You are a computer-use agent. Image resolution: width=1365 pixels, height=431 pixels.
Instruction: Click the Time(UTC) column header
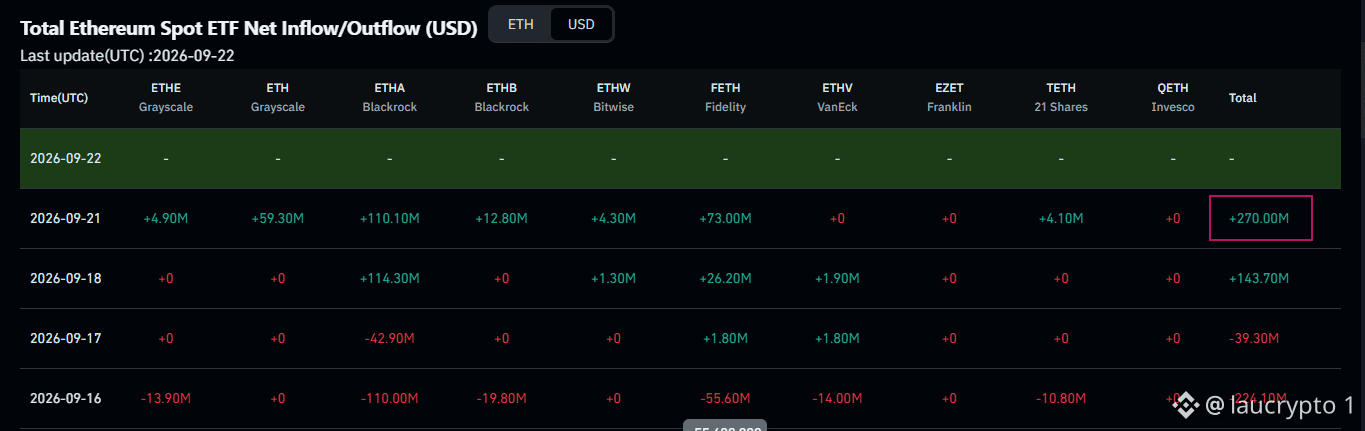pyautogui.click(x=59, y=98)
